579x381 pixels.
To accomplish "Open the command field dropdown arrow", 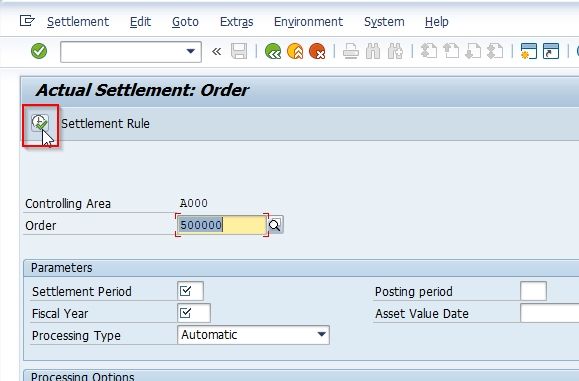I will (191, 51).
